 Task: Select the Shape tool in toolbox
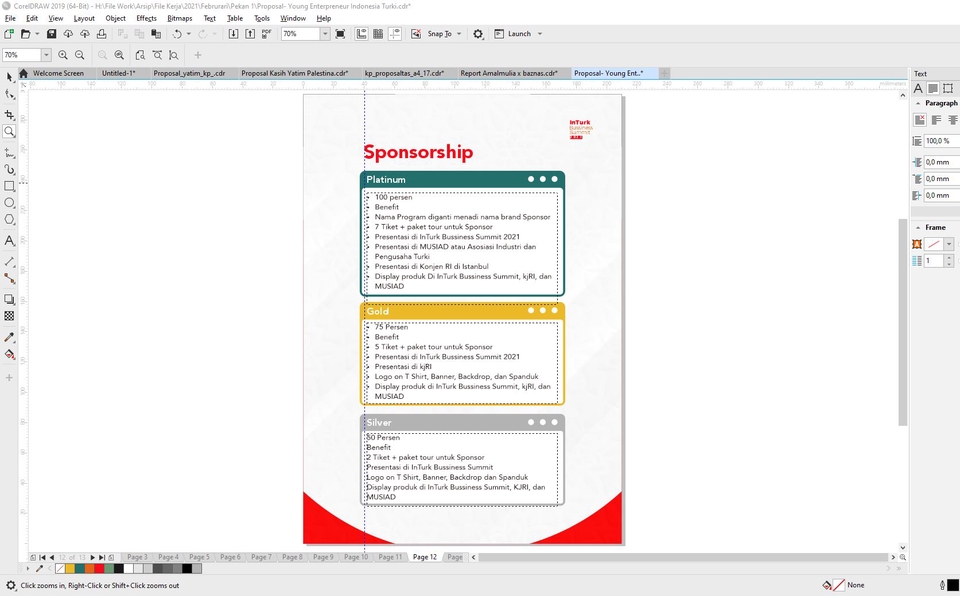(x=9, y=94)
